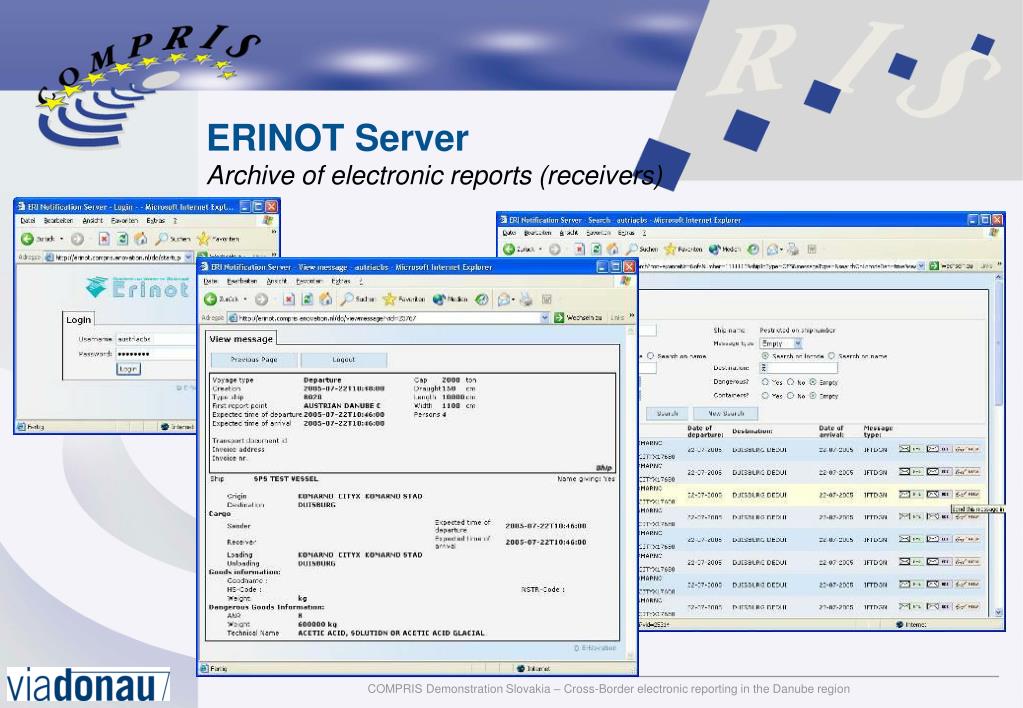The width and height of the screenshot is (1023, 708).
Task: Click Back icon in Search window toolbar
Action: pyautogui.click(x=509, y=249)
